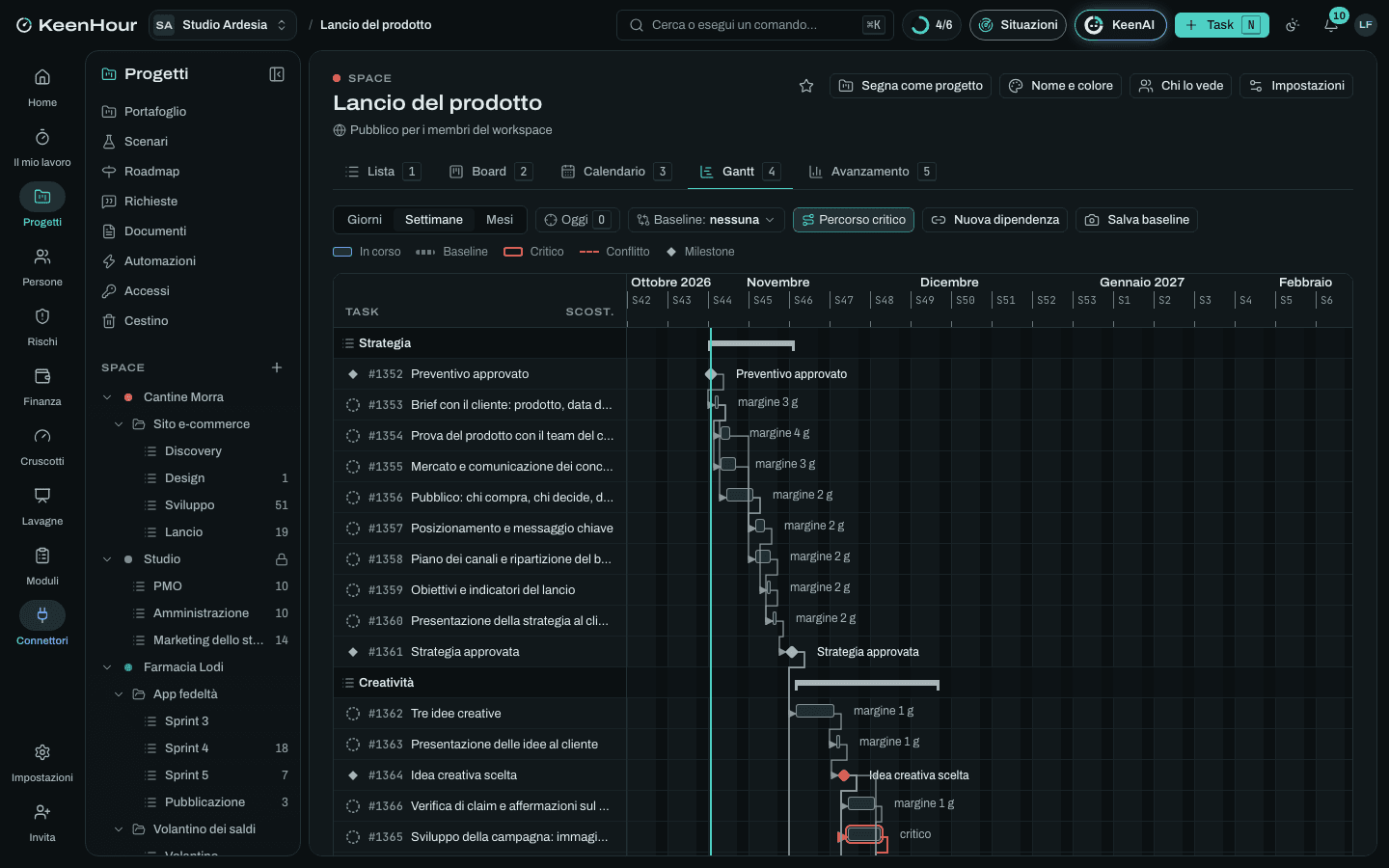Add a new space with plus icon
The height and width of the screenshot is (868, 1389).
(277, 367)
